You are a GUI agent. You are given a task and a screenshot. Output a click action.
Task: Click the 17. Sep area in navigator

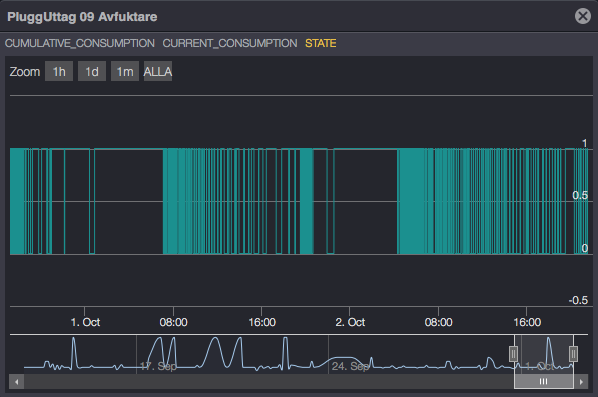click(158, 366)
